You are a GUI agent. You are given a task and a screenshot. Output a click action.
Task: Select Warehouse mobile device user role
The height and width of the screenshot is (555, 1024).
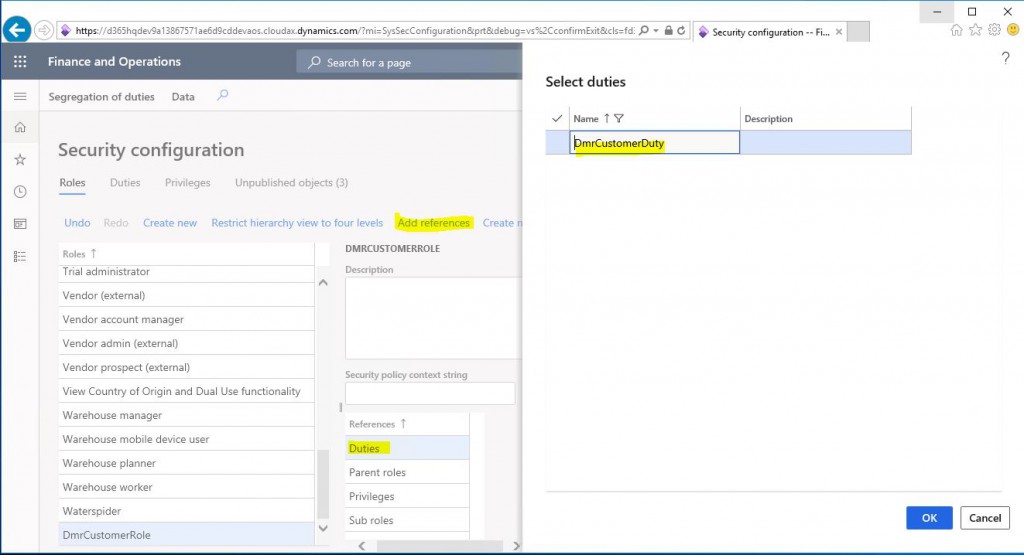pyautogui.click(x=186, y=439)
